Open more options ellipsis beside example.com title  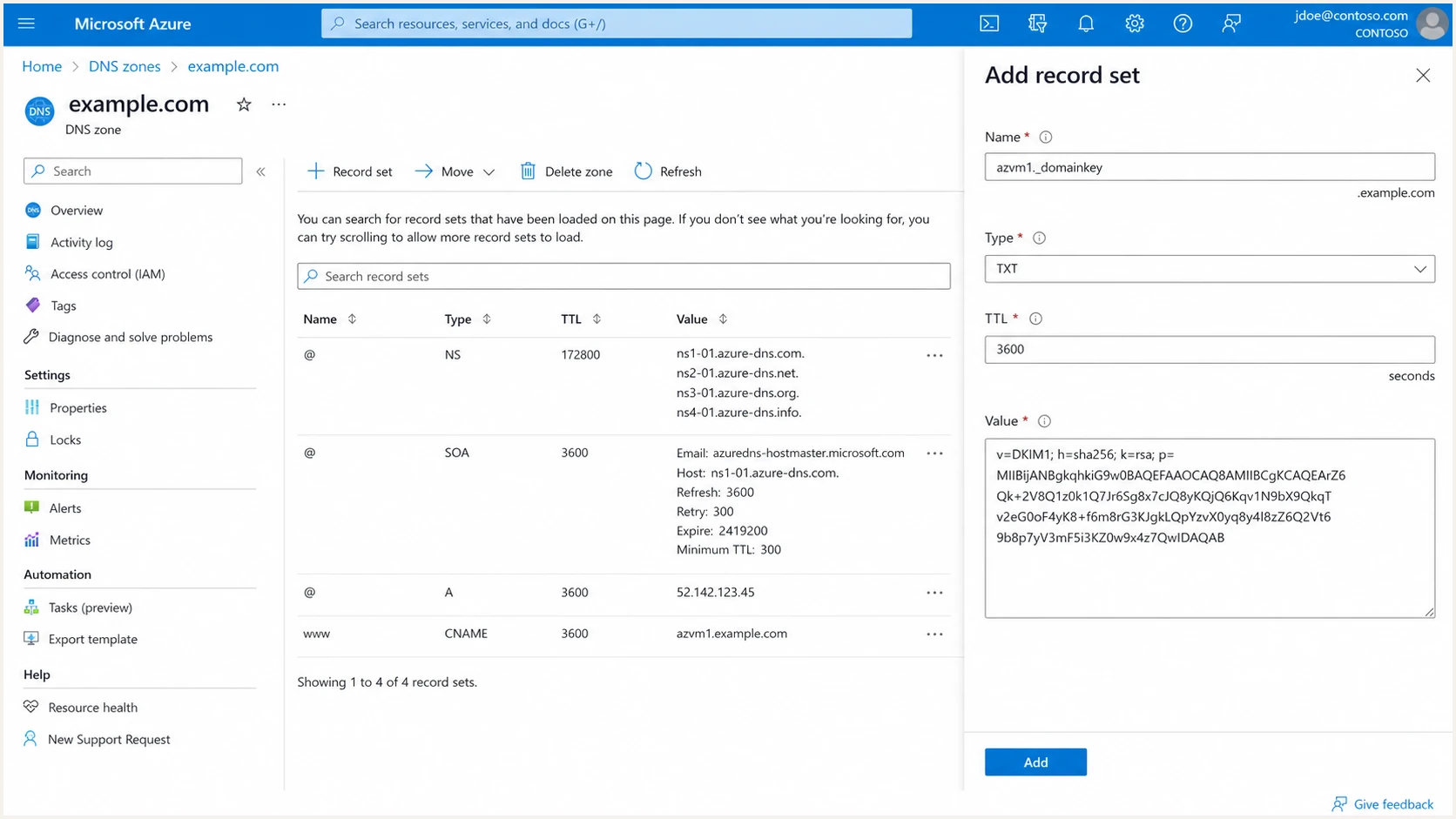click(279, 104)
